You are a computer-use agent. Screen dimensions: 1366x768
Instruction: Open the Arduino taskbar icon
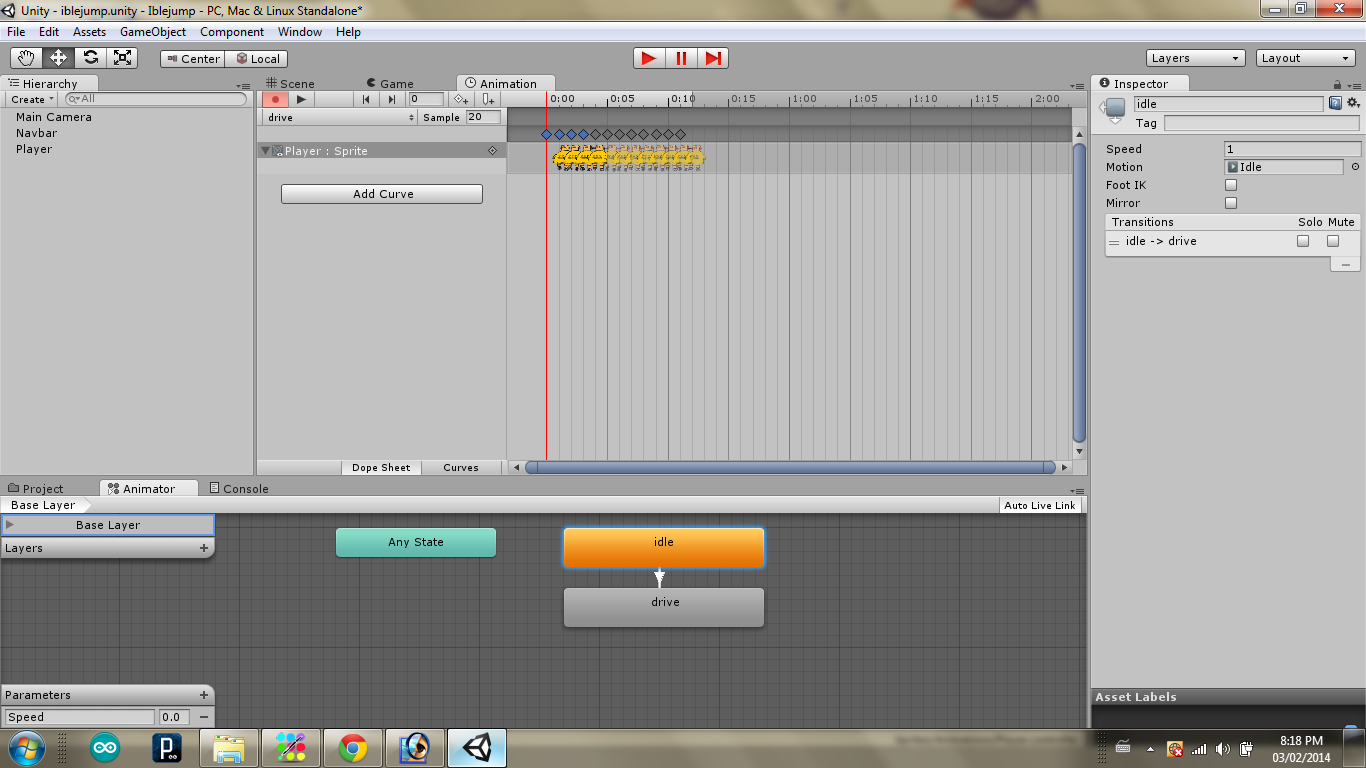point(104,748)
